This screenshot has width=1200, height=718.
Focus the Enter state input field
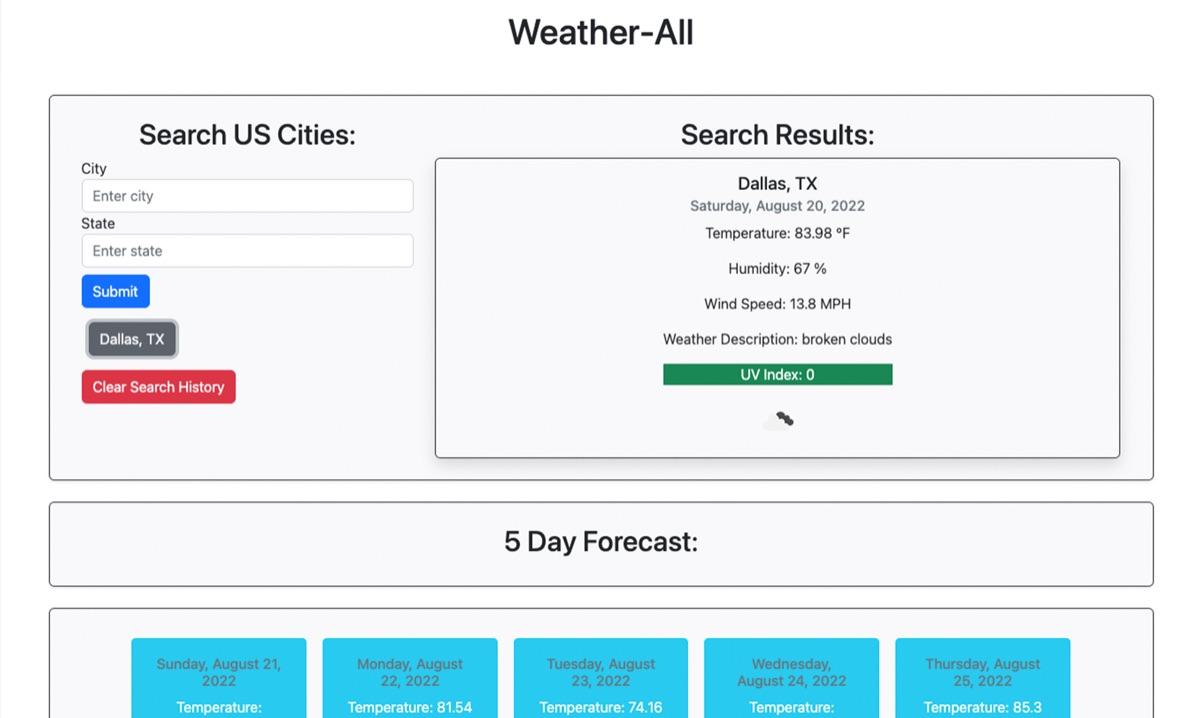247,251
